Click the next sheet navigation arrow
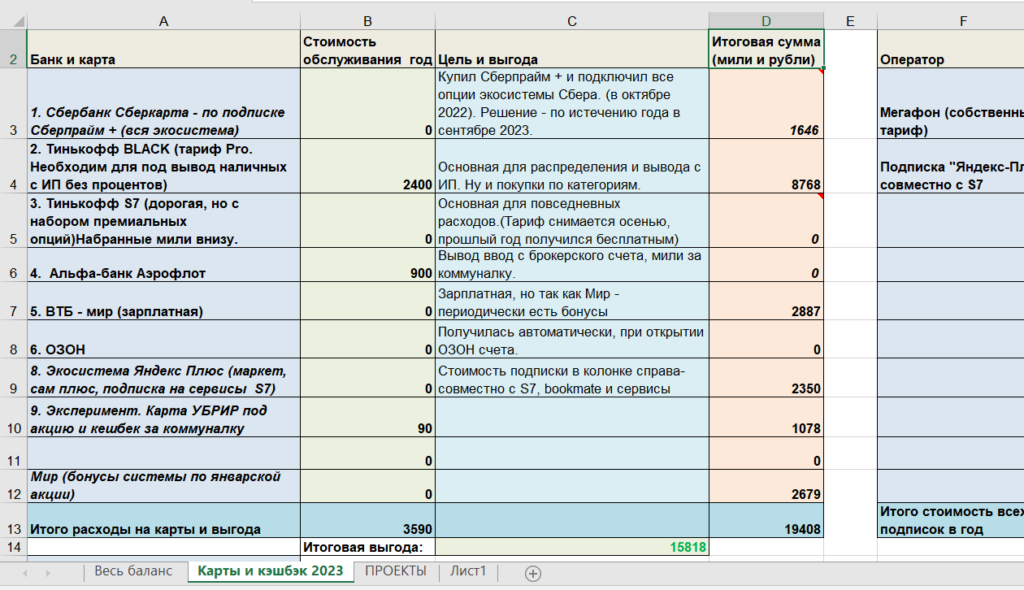The width and height of the screenshot is (1024, 590). (x=48, y=573)
